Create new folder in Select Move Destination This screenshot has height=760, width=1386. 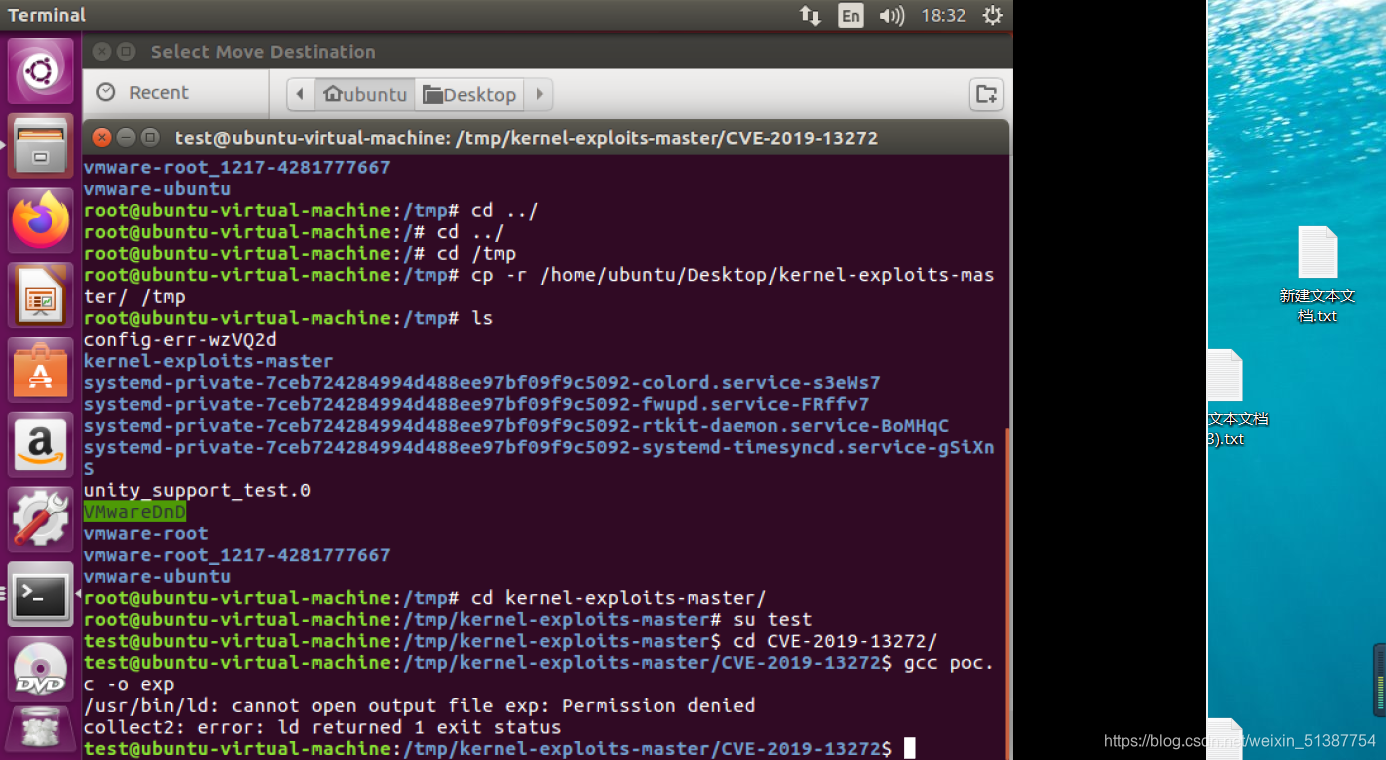coord(986,94)
